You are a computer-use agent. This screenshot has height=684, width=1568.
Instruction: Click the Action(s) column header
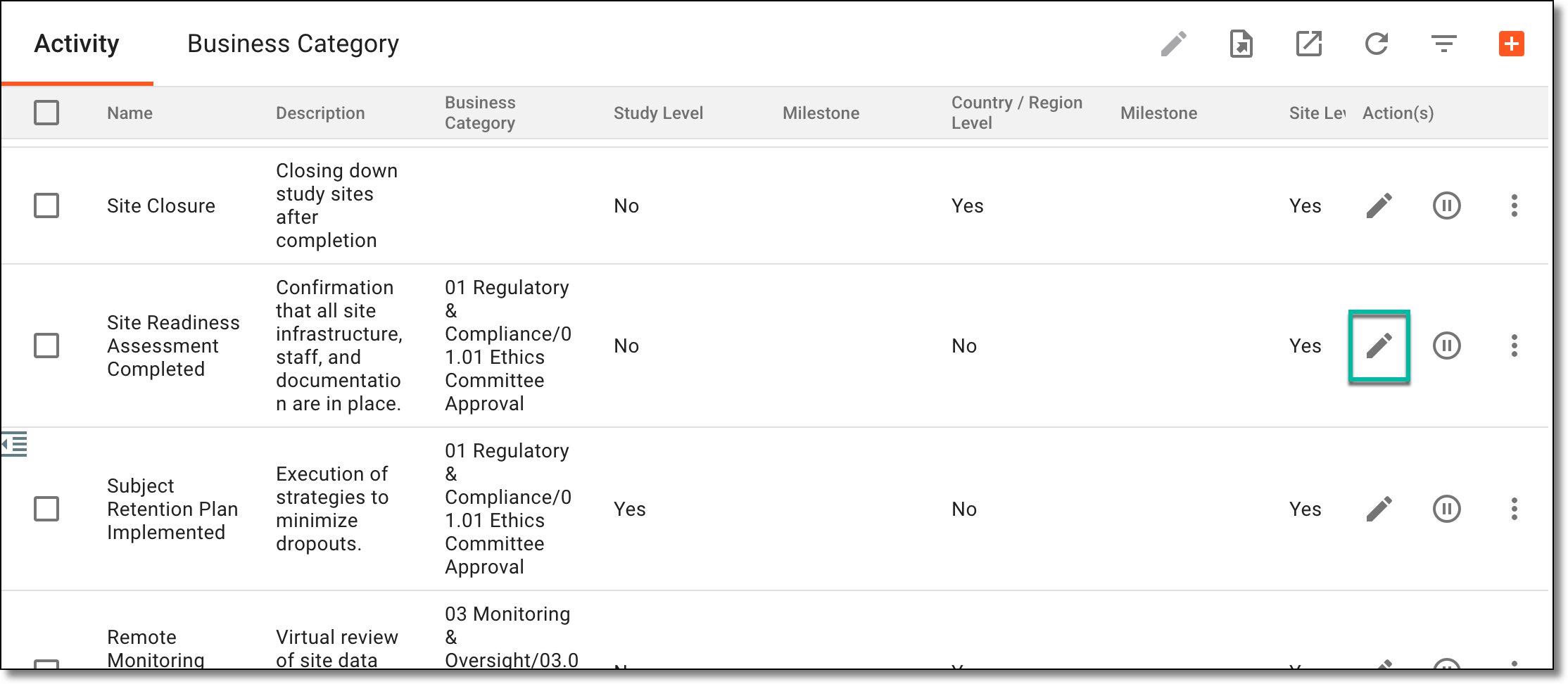(1398, 113)
